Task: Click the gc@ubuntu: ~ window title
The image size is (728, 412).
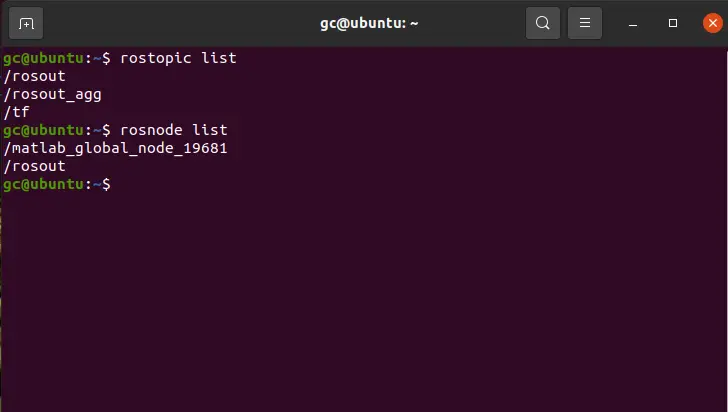Action: pos(369,23)
